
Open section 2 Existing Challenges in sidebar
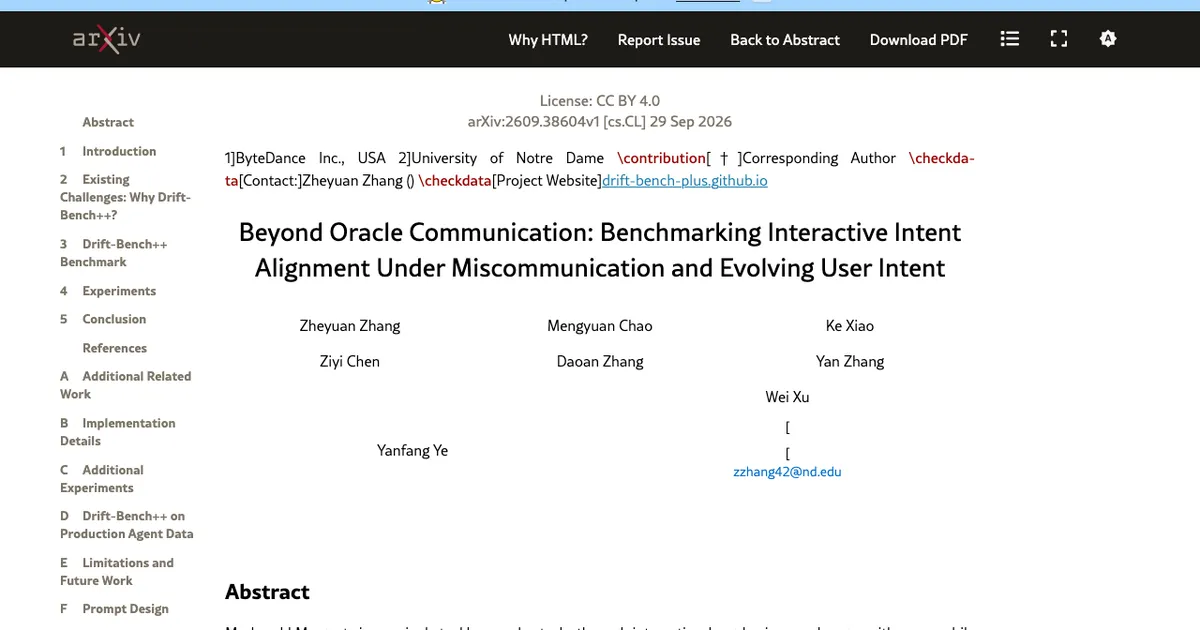point(125,197)
